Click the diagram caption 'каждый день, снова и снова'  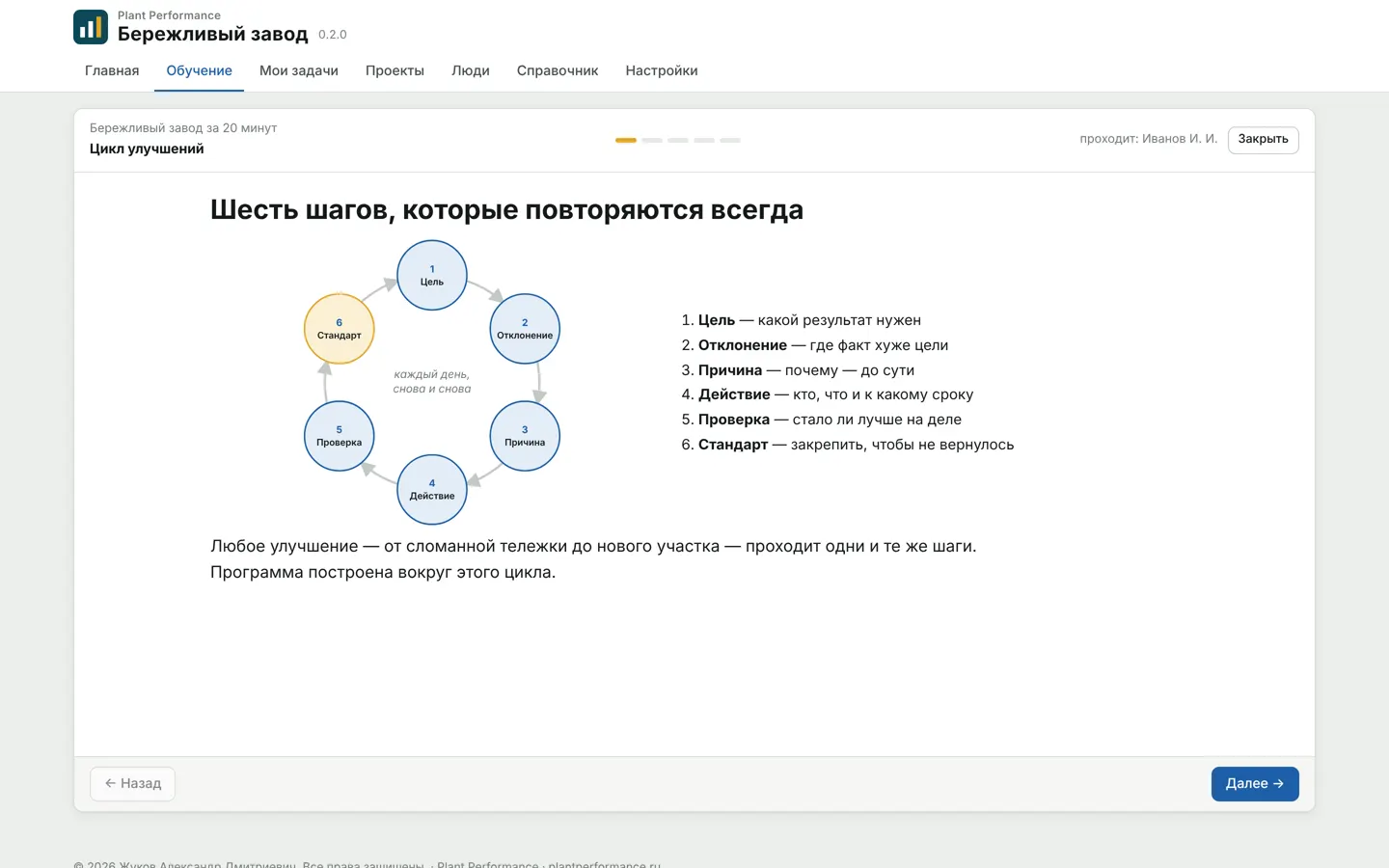432,382
